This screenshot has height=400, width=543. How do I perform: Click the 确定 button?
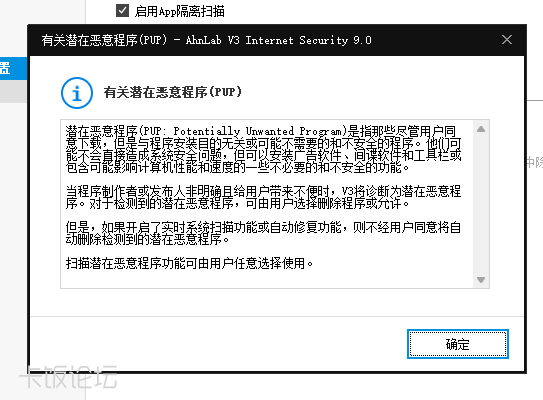click(x=457, y=344)
